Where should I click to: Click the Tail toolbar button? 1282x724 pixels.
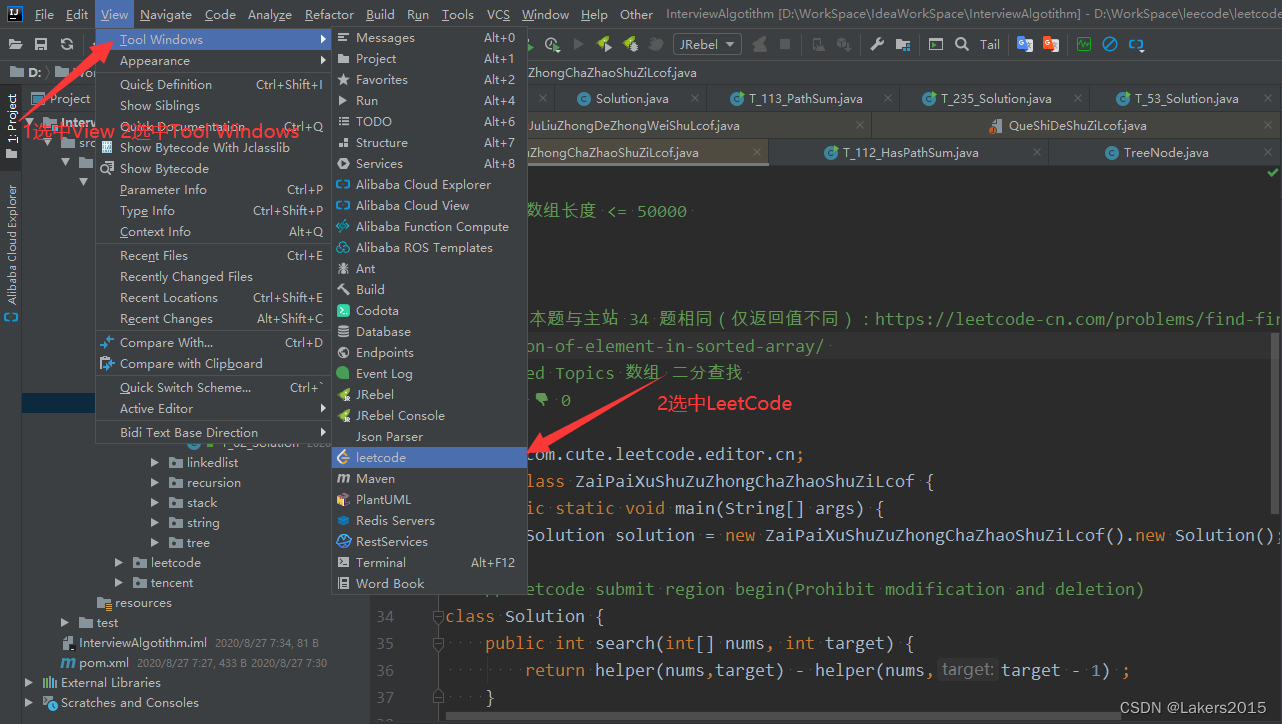(990, 44)
